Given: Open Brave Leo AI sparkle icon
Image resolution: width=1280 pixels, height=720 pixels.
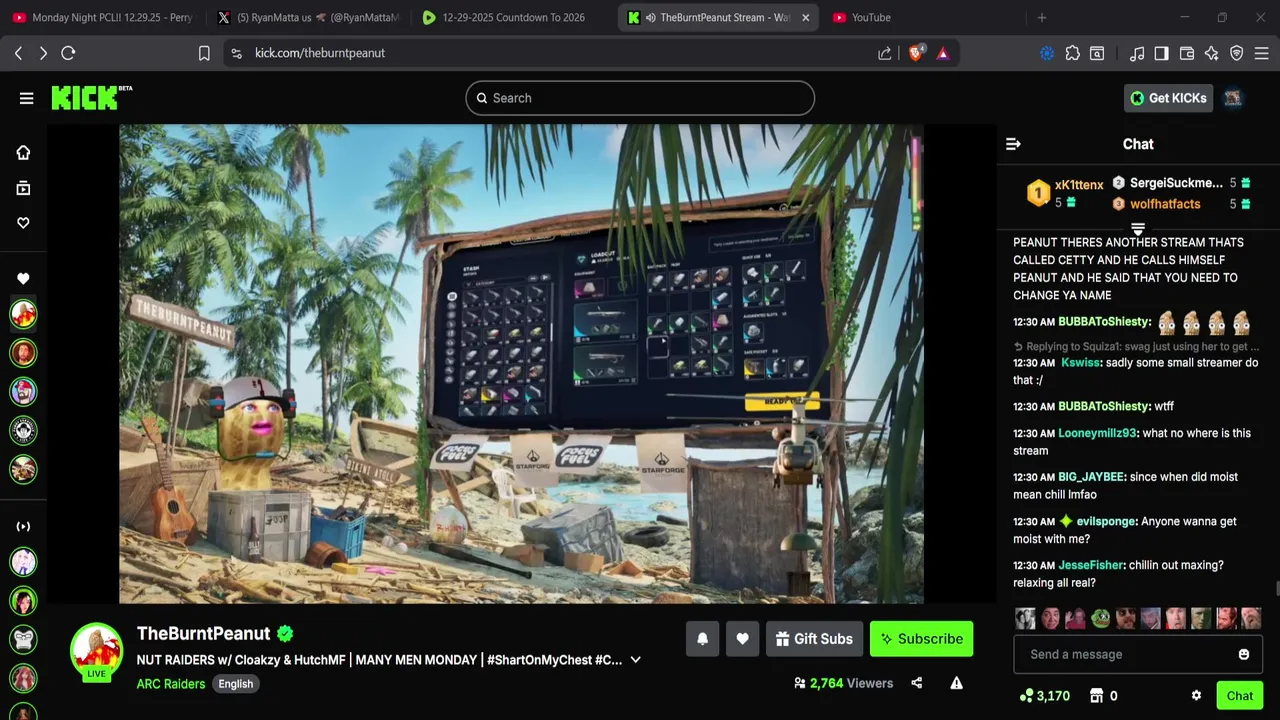Looking at the screenshot, I should tap(1211, 53).
